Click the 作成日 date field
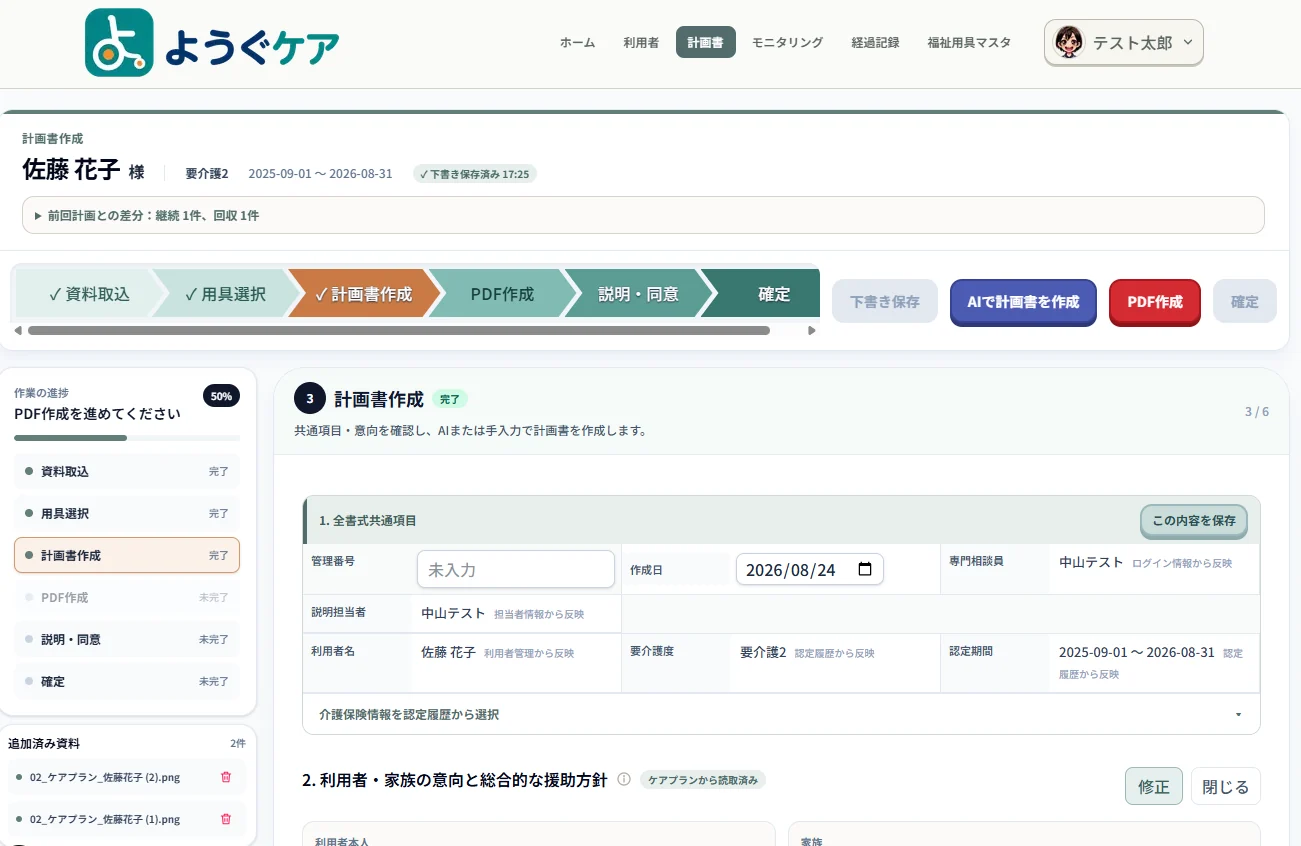Viewport: 1301px width, 846px height. [810, 570]
